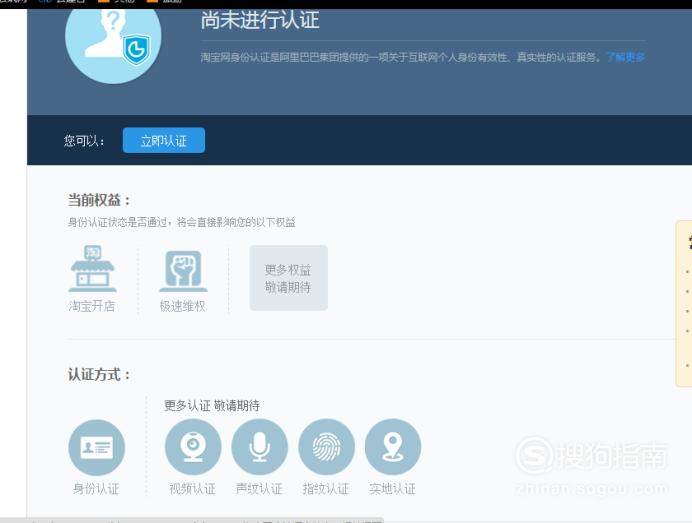
Task: Click the 更多权益 敬请期待 tile
Action: [x=289, y=278]
